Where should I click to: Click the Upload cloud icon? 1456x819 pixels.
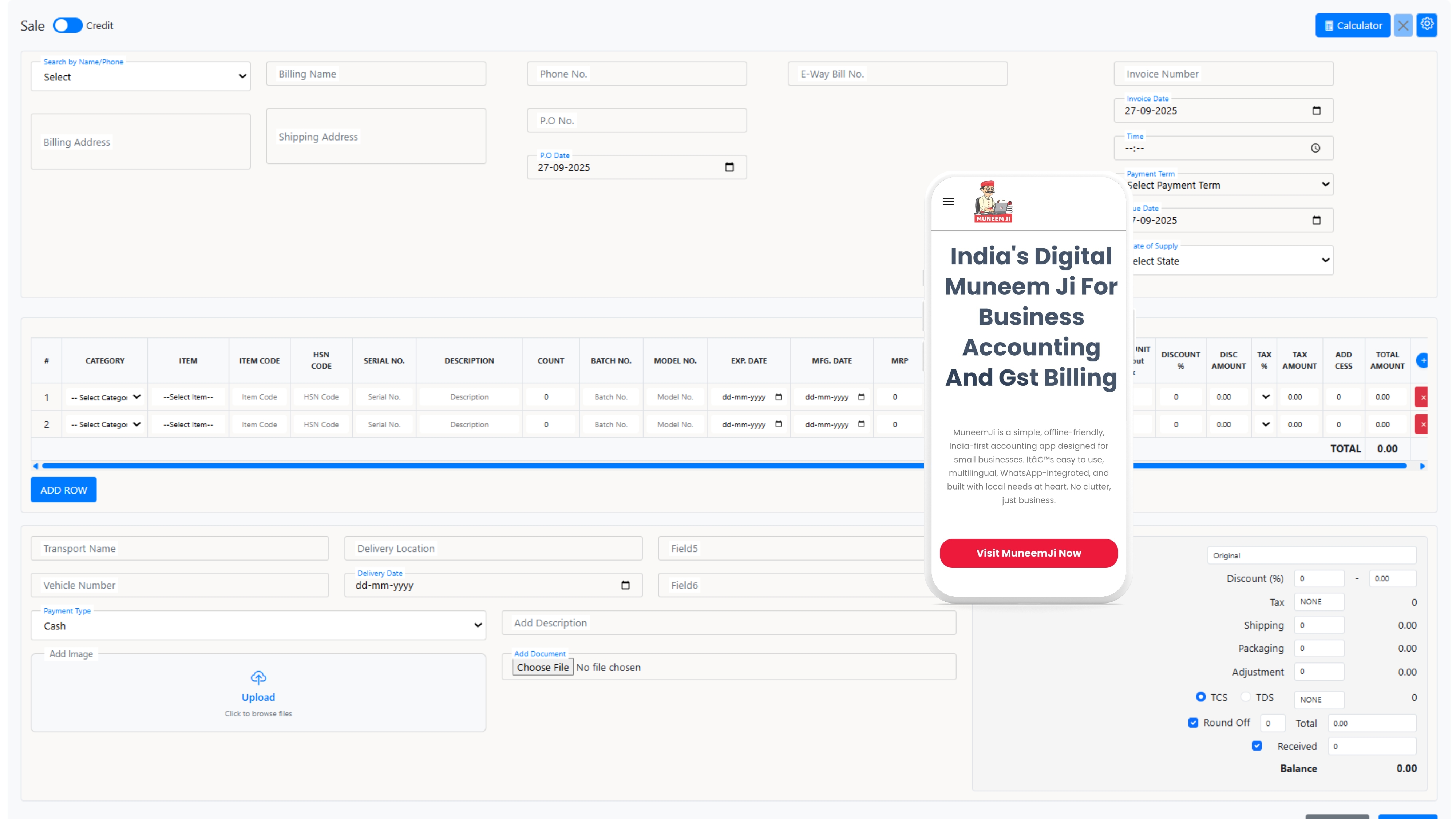(258, 677)
